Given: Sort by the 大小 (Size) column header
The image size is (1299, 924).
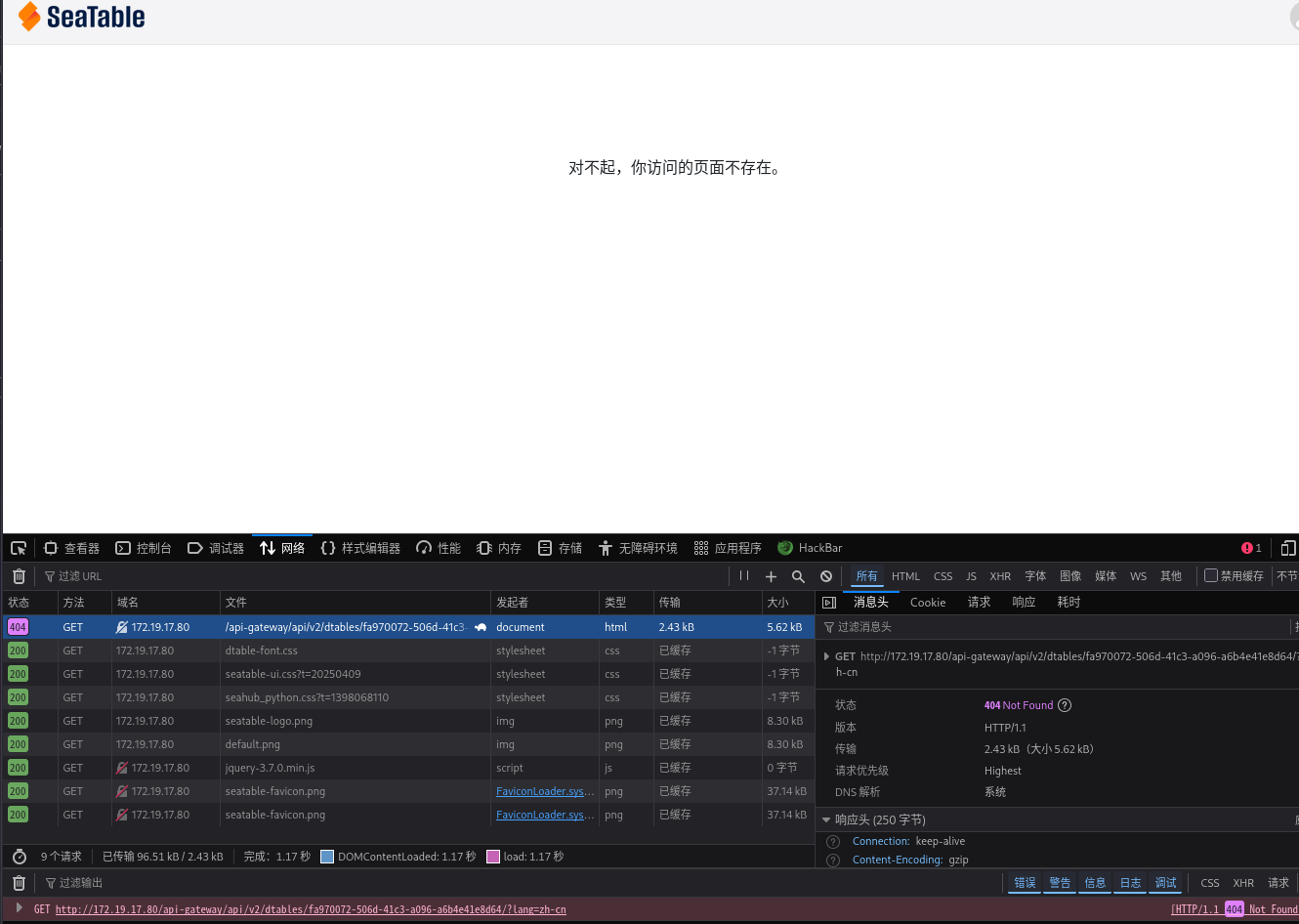Looking at the screenshot, I should pyautogui.click(x=787, y=603).
